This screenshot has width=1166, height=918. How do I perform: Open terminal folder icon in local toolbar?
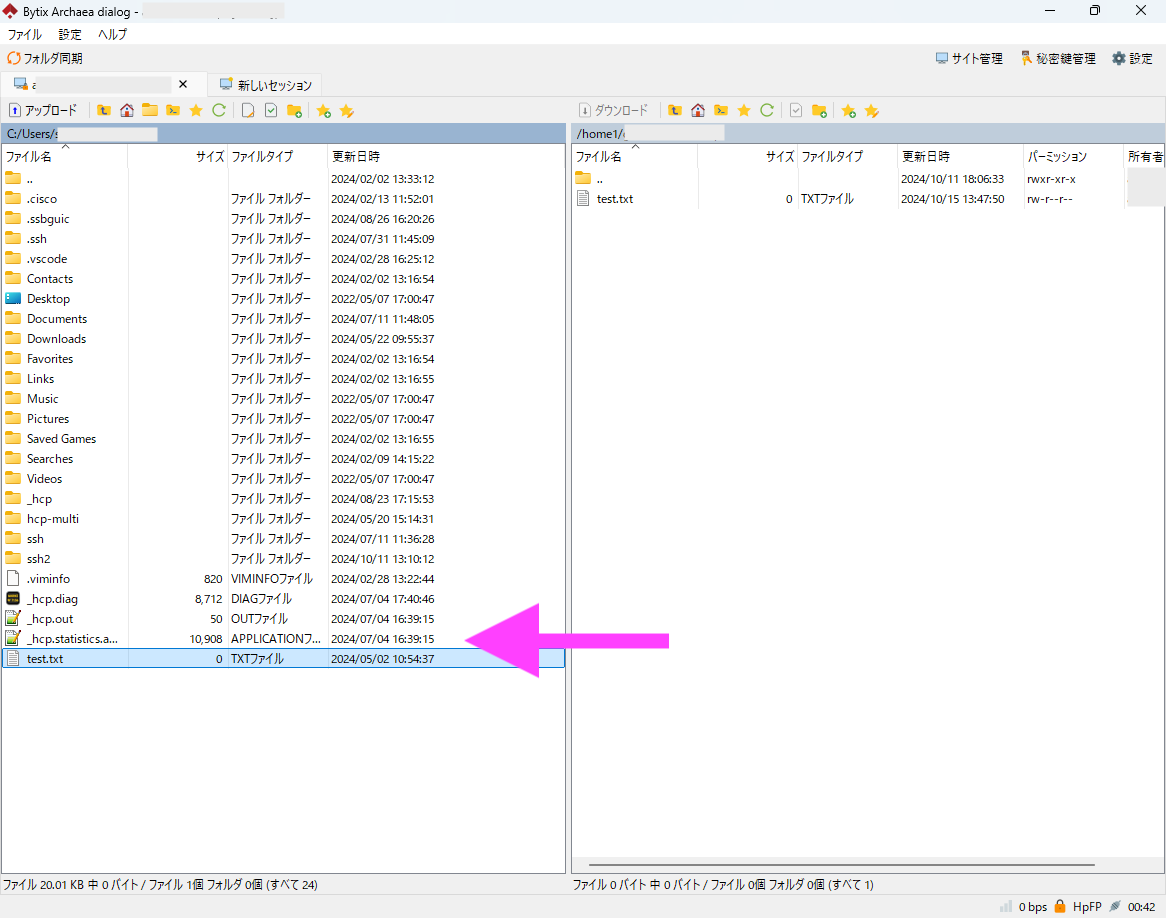pyautogui.click(x=173, y=110)
